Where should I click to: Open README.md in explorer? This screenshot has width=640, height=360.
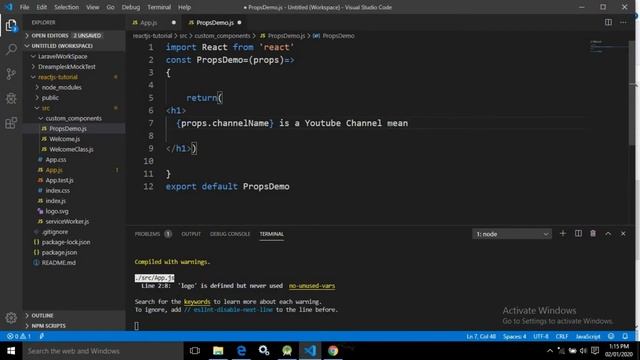click(58, 262)
